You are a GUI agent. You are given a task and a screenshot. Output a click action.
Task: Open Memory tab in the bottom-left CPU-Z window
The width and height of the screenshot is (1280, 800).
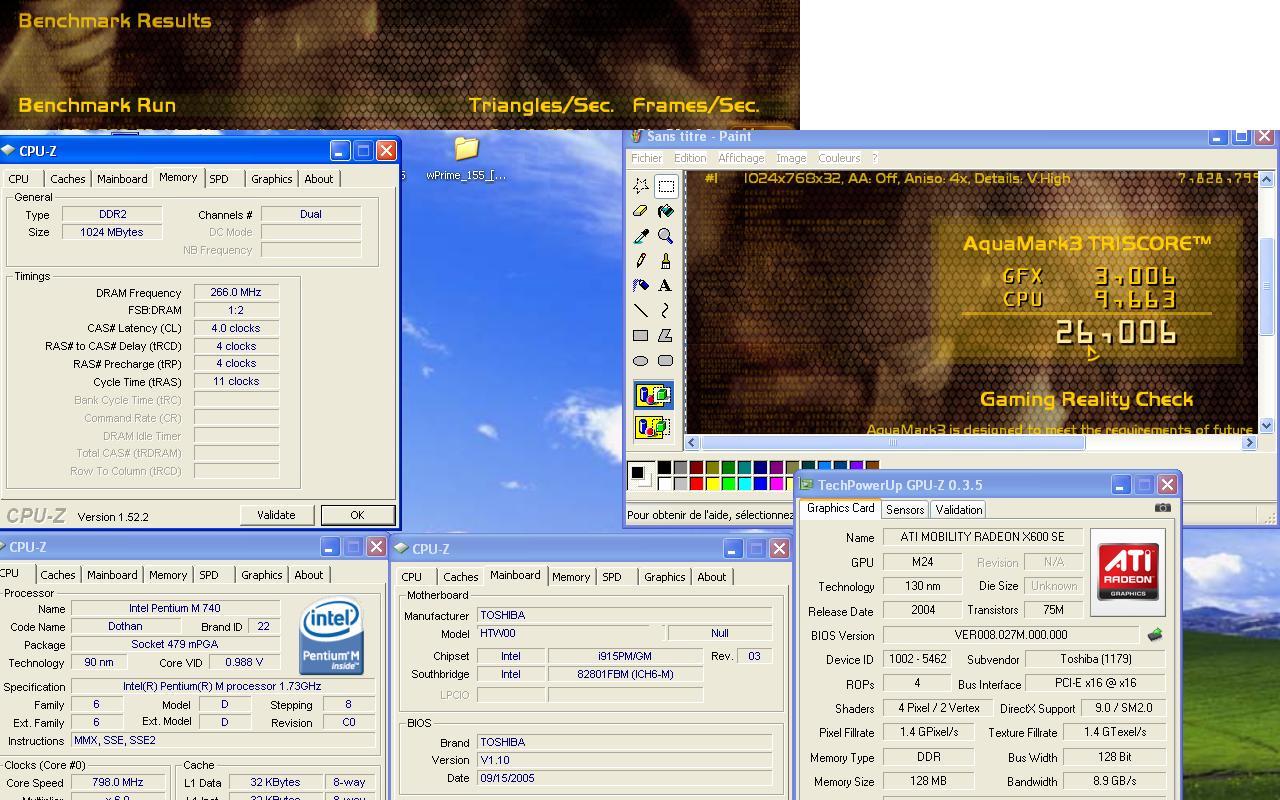[x=168, y=575]
